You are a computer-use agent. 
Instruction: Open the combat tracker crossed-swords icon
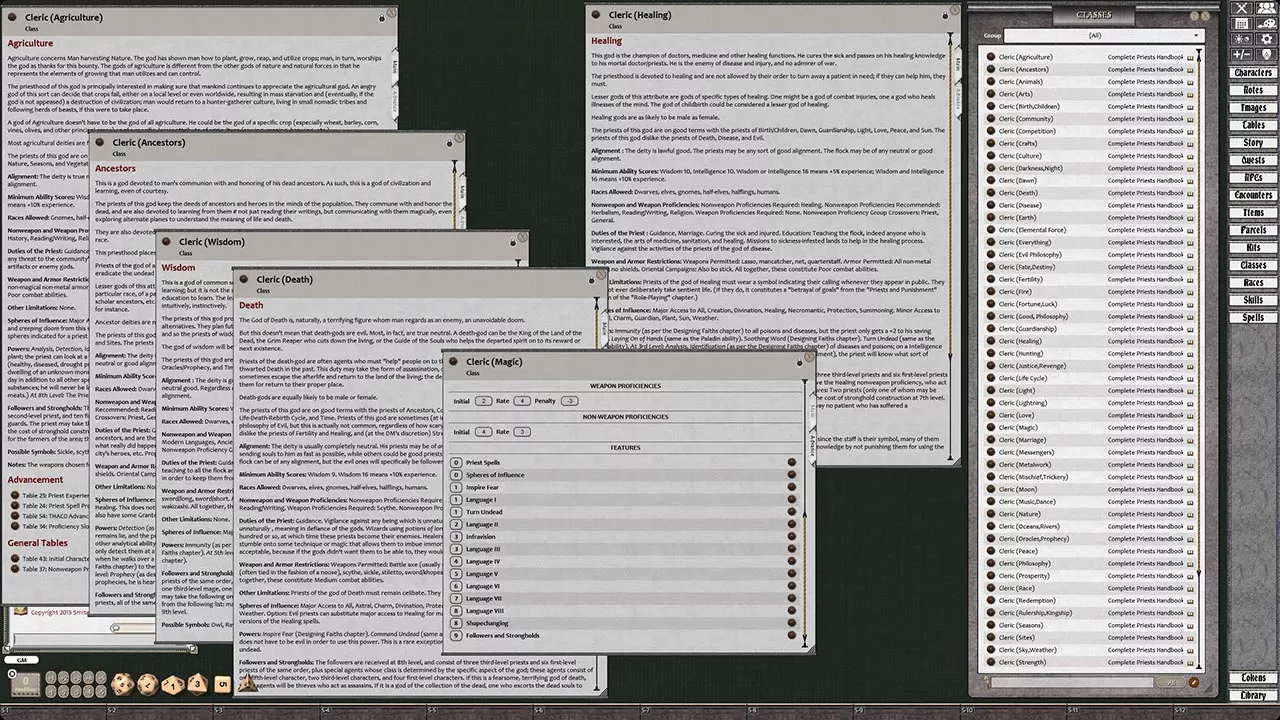[x=1242, y=8]
